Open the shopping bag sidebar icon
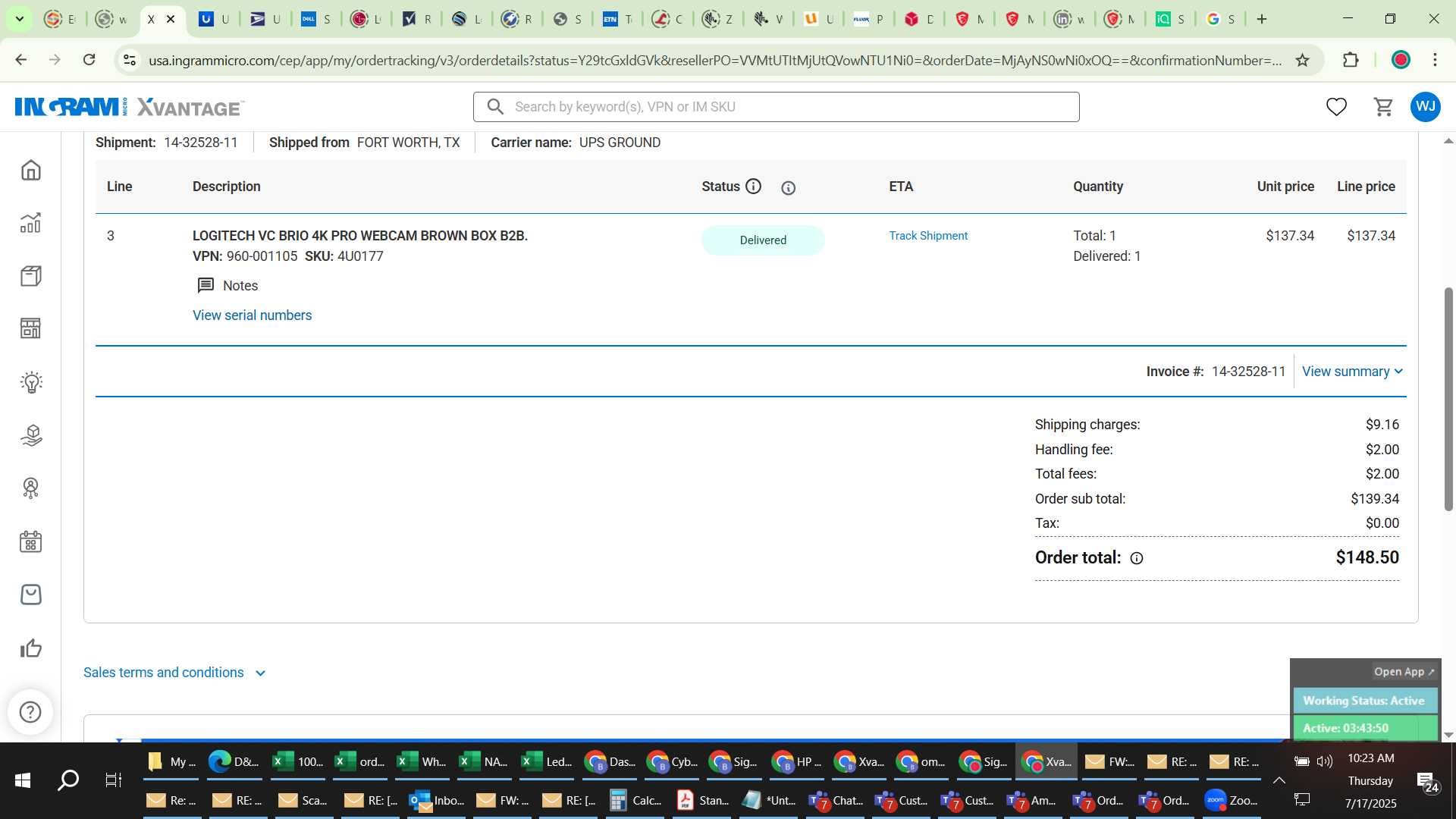Screen dimensions: 1456x819 point(31,595)
